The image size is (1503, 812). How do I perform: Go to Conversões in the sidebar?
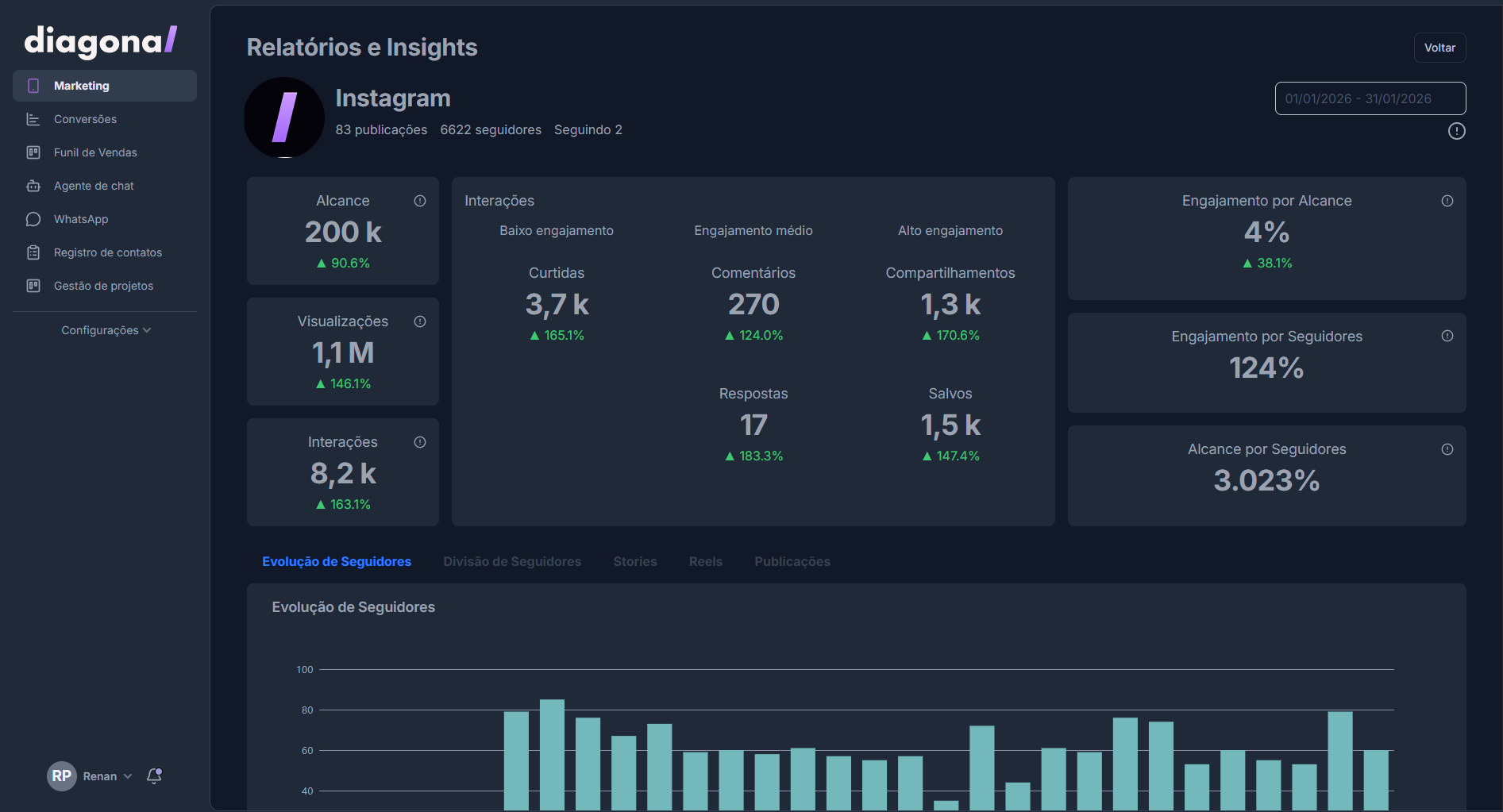point(105,119)
